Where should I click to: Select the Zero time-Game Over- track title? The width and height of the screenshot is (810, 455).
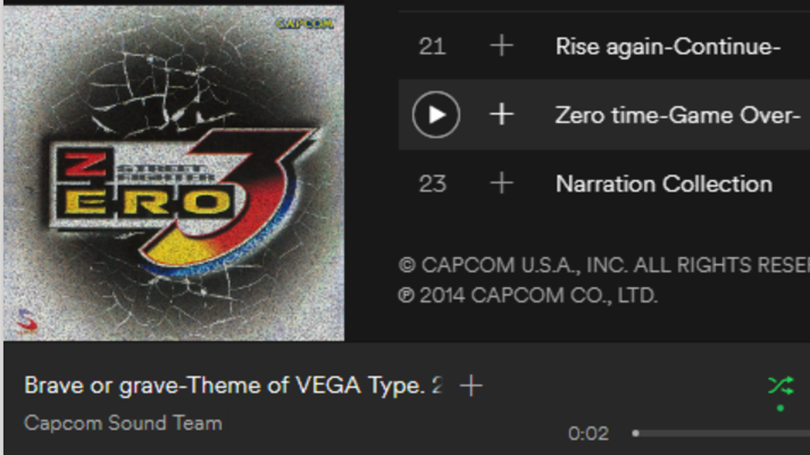678,115
